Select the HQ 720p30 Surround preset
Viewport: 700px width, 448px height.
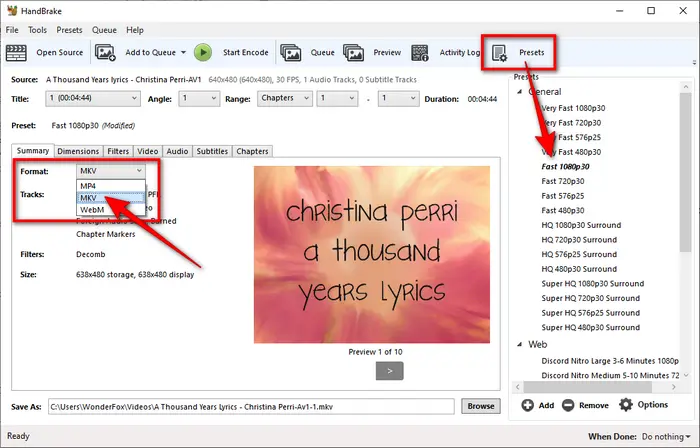(579, 240)
